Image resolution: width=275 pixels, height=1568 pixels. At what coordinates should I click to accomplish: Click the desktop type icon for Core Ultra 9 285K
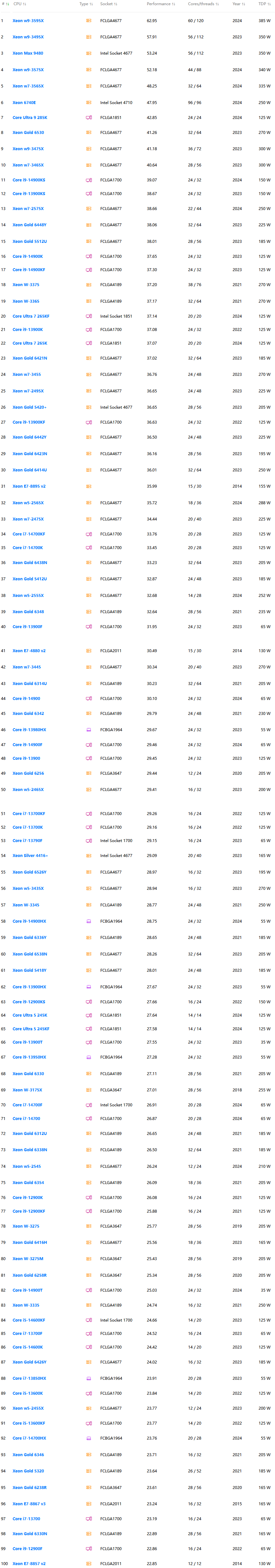click(x=89, y=117)
